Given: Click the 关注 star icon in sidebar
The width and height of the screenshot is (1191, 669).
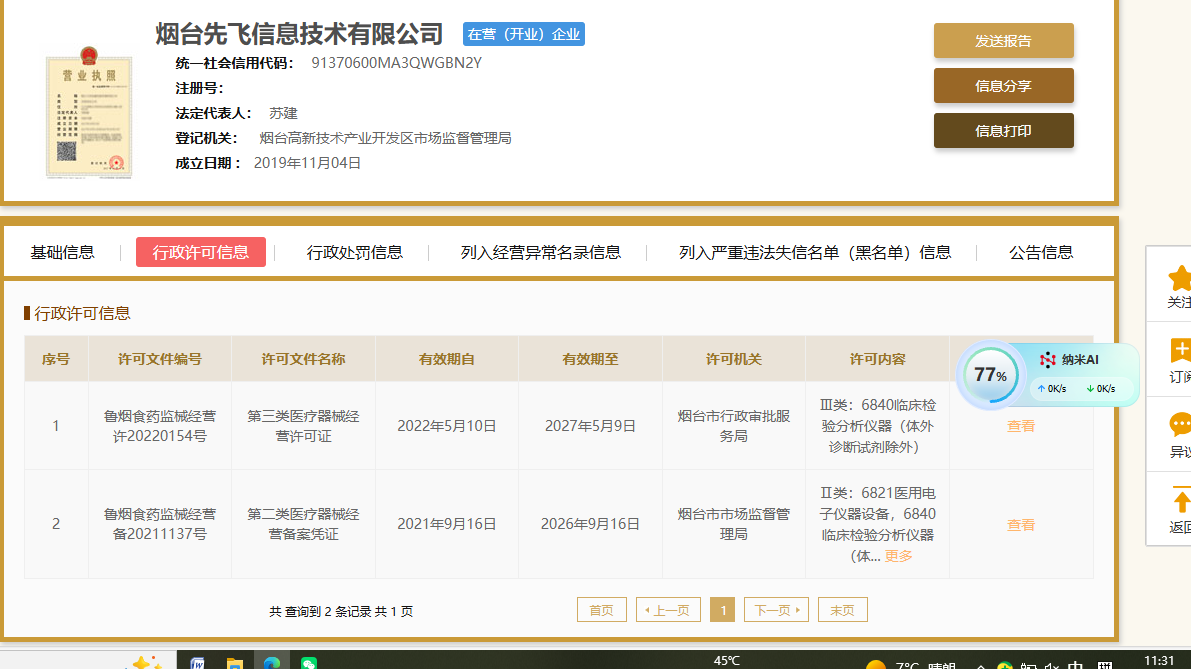Looking at the screenshot, I should 1180,277.
